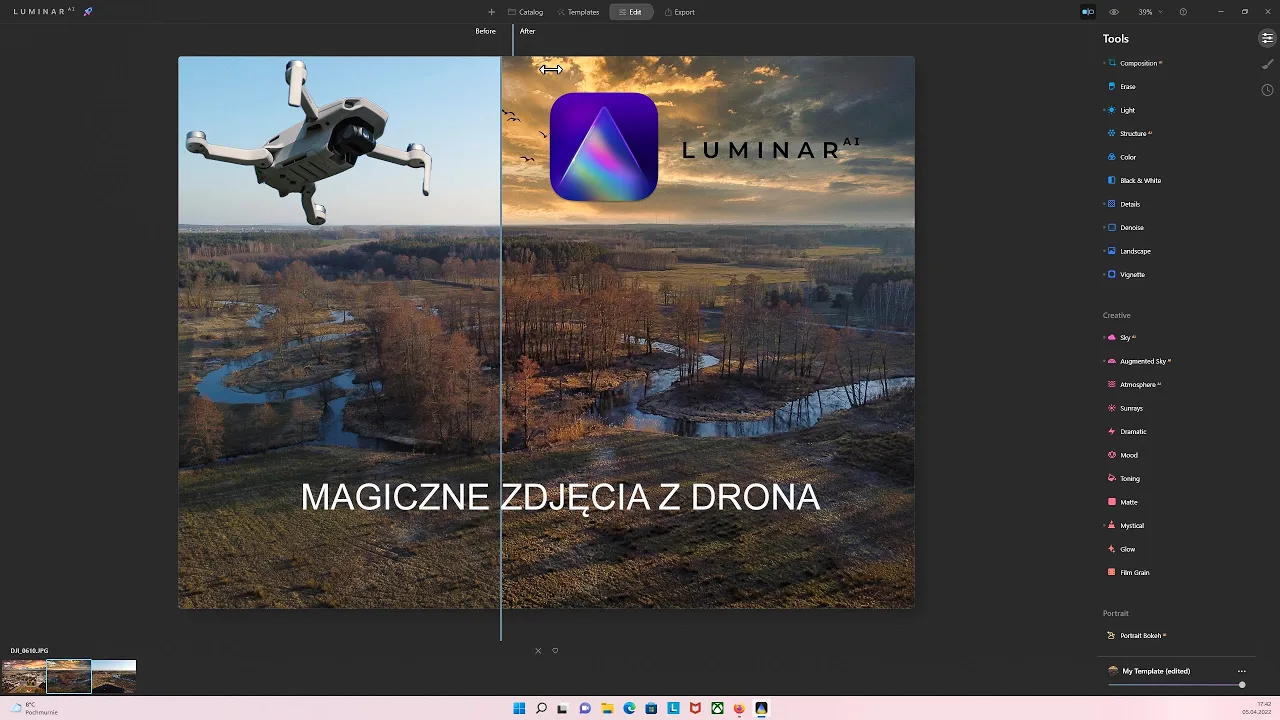The image size is (1280, 720).
Task: Open the edit history clock
Action: (1267, 90)
